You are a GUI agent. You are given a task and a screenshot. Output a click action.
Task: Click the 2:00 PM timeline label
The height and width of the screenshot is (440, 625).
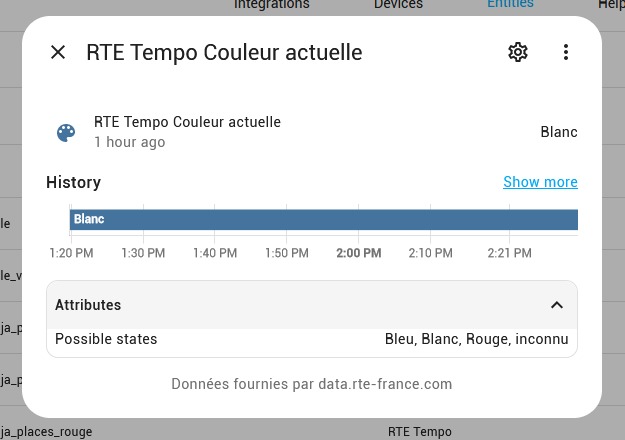pyautogui.click(x=359, y=253)
